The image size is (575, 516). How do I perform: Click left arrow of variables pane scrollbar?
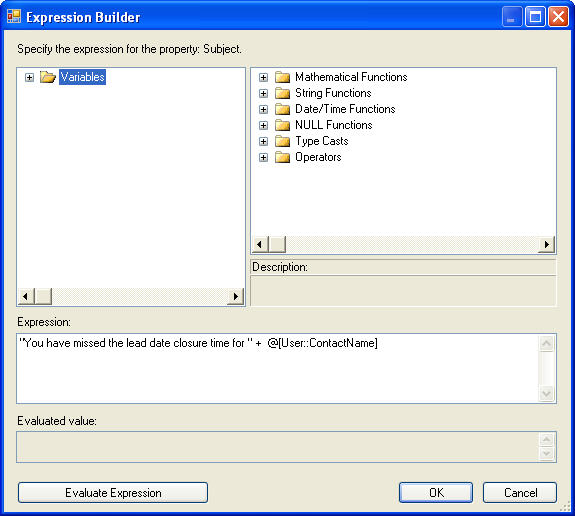[26, 296]
